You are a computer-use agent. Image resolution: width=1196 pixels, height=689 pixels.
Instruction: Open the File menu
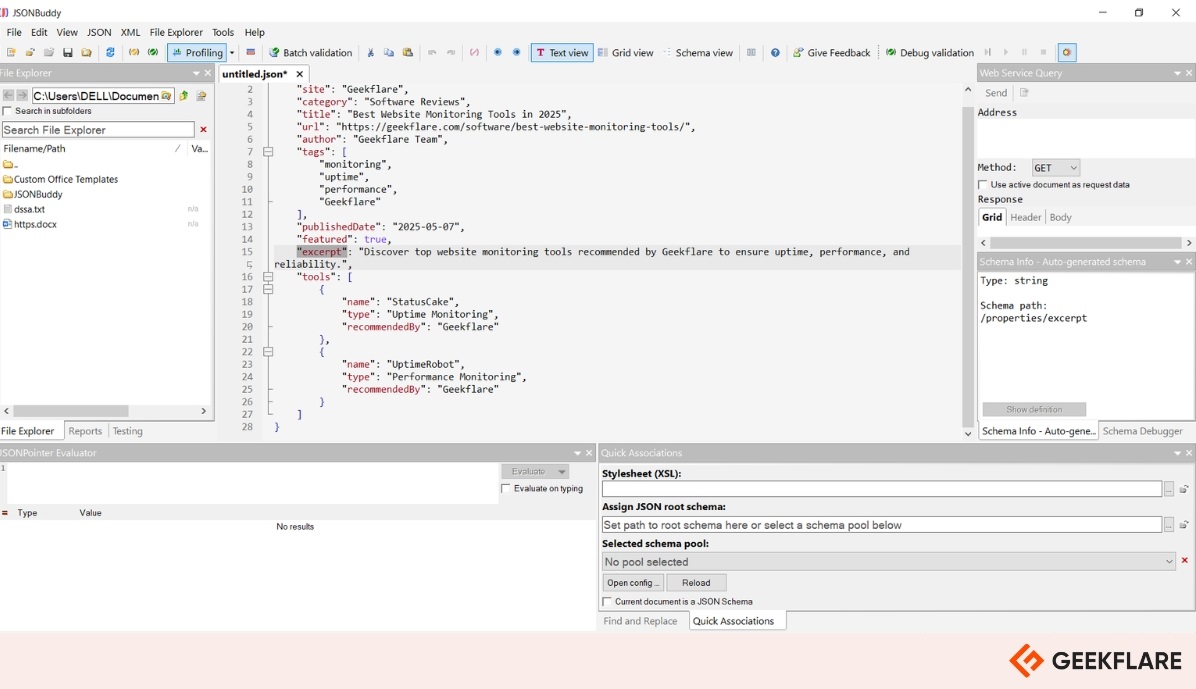(14, 32)
